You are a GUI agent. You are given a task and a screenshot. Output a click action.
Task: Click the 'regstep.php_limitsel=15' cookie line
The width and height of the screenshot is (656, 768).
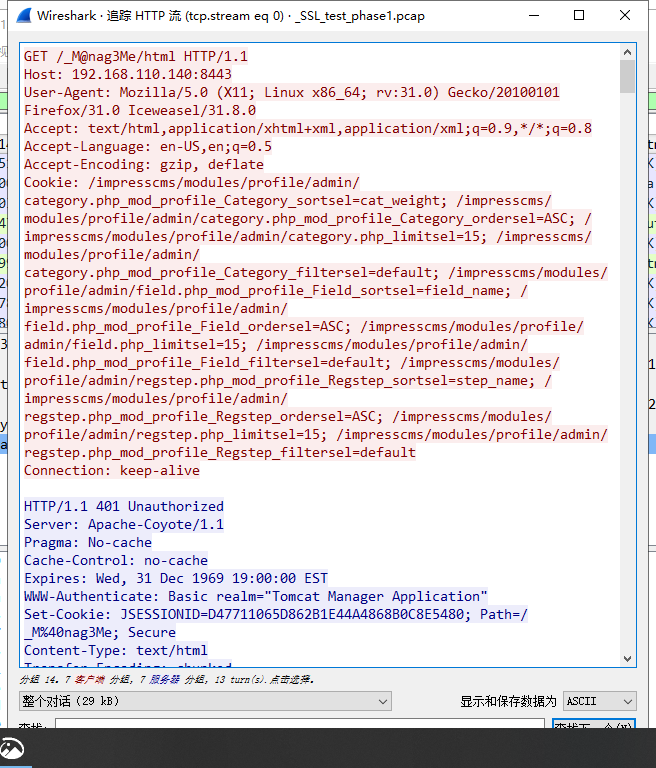(316, 435)
